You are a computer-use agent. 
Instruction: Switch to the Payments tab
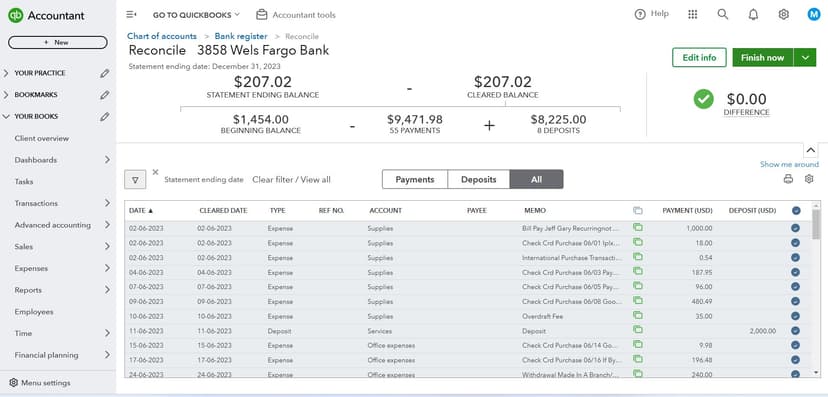(415, 179)
